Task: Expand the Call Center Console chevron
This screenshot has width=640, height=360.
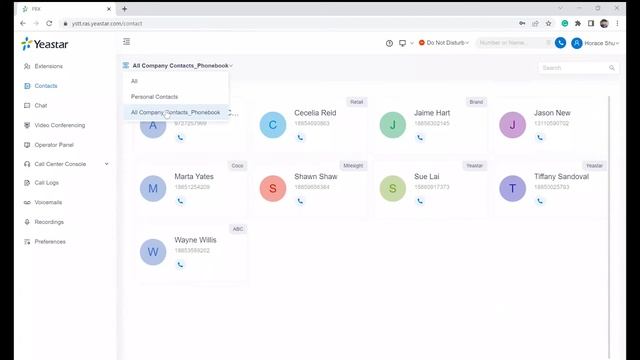Action: point(107,164)
